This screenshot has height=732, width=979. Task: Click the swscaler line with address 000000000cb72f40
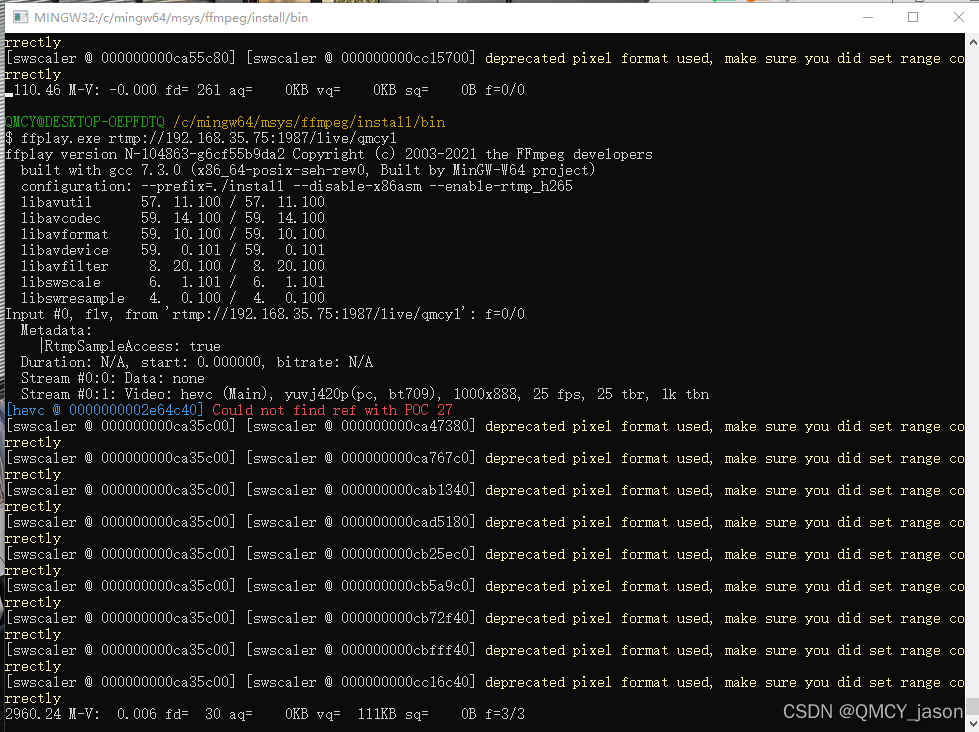point(485,618)
